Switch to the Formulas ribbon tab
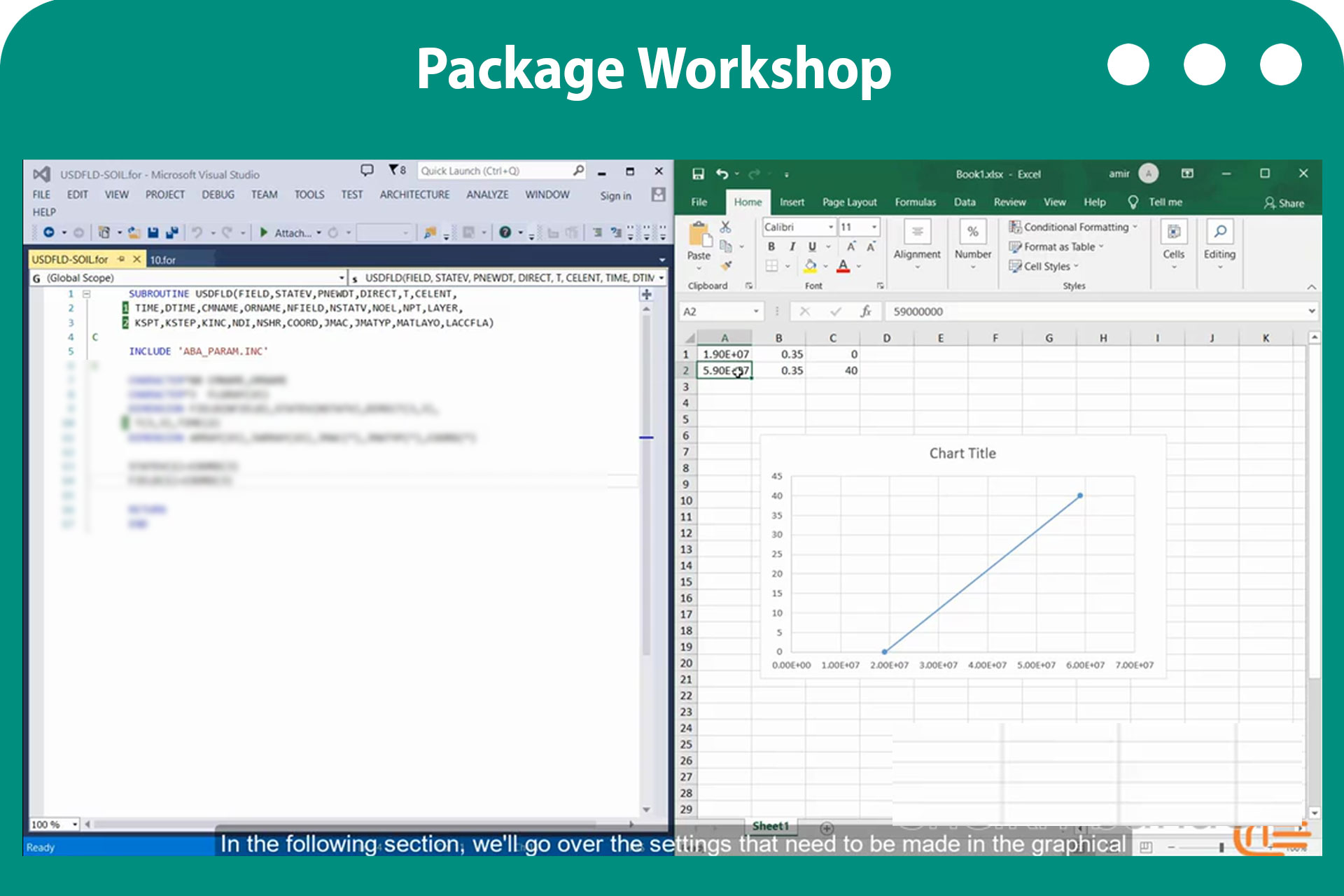Viewport: 1344px width, 896px height. tap(915, 202)
